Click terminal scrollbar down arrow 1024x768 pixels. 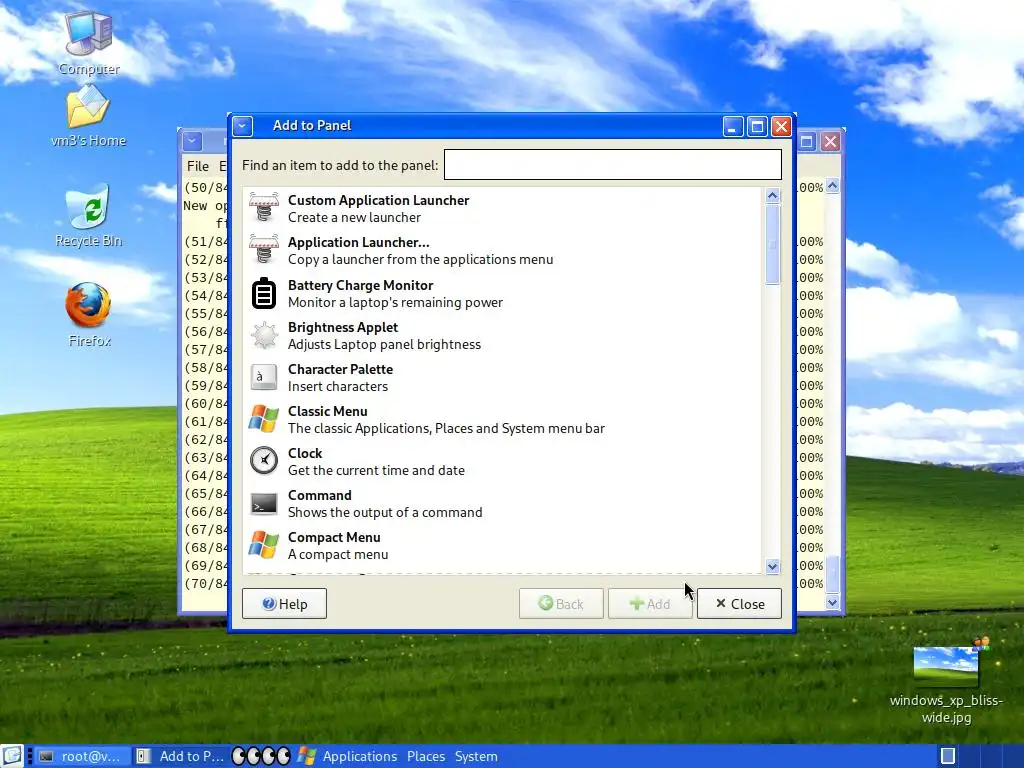pyautogui.click(x=832, y=602)
